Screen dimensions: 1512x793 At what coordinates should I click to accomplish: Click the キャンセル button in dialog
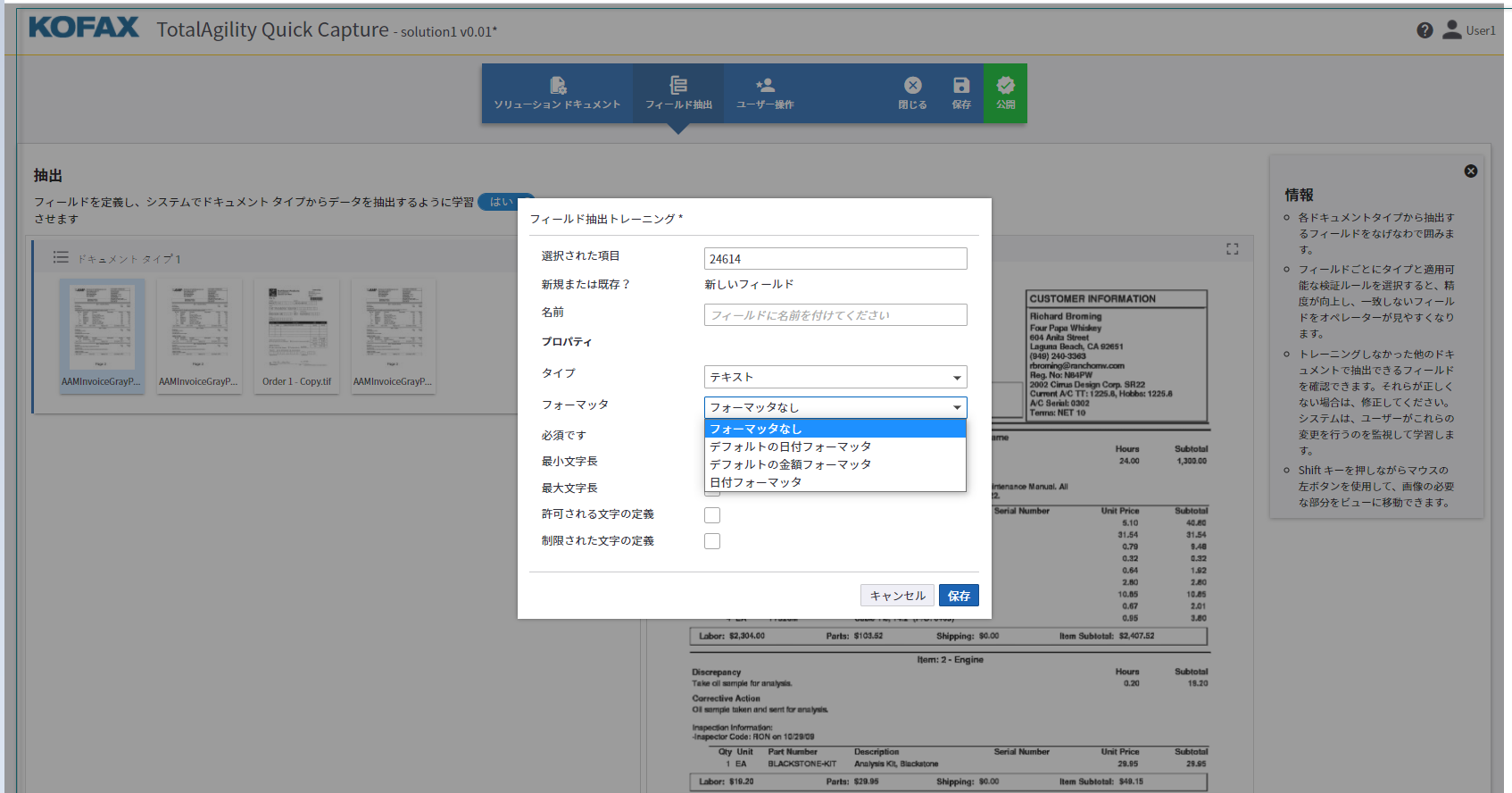pyautogui.click(x=897, y=596)
